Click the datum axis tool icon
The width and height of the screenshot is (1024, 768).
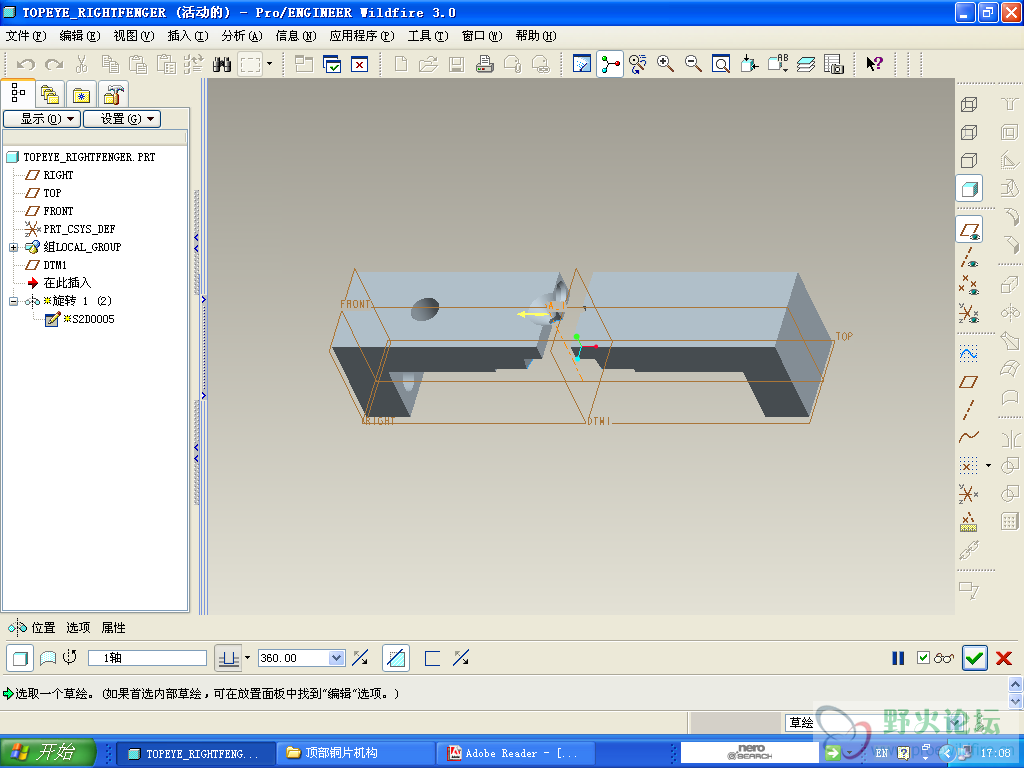(969, 410)
